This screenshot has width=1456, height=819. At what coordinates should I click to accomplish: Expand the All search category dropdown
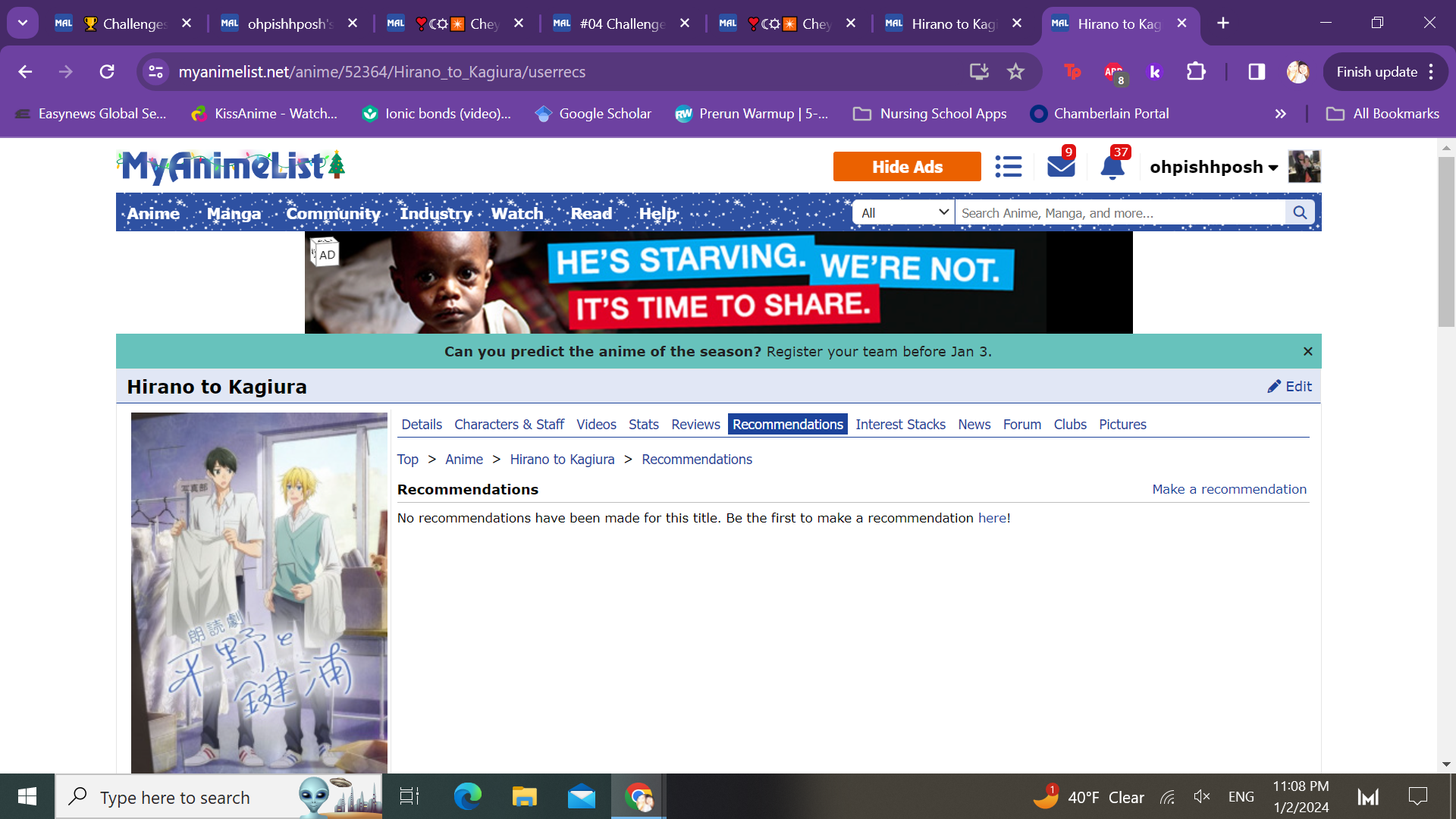tap(903, 213)
